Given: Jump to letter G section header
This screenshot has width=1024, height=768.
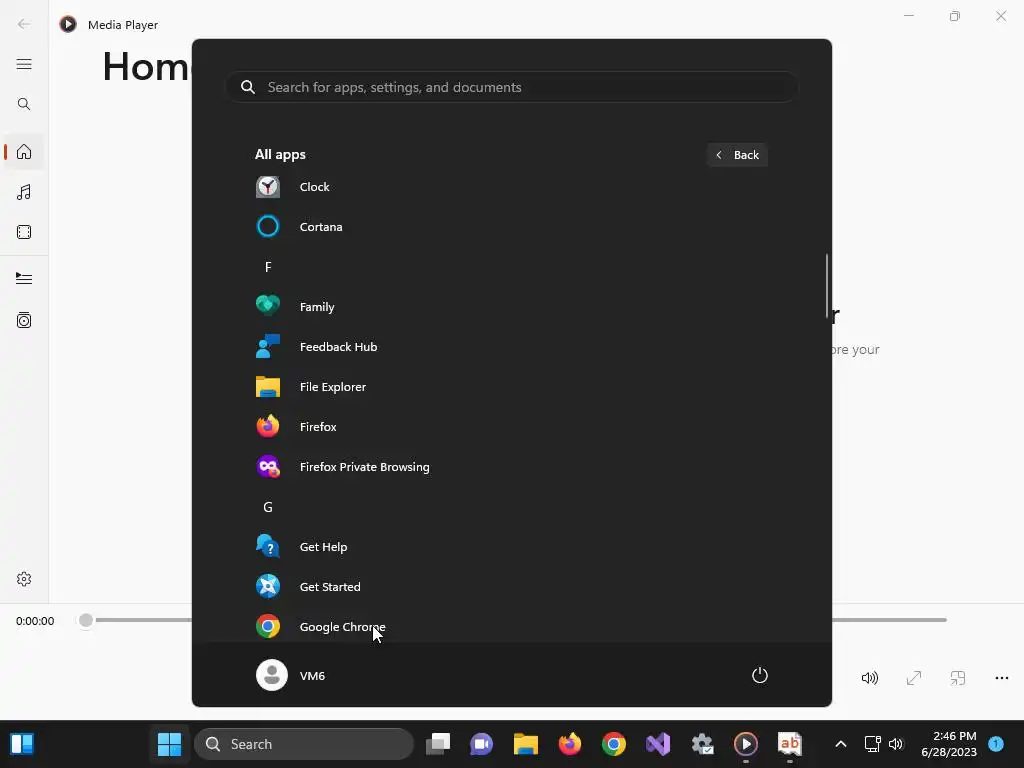Looking at the screenshot, I should (x=268, y=507).
